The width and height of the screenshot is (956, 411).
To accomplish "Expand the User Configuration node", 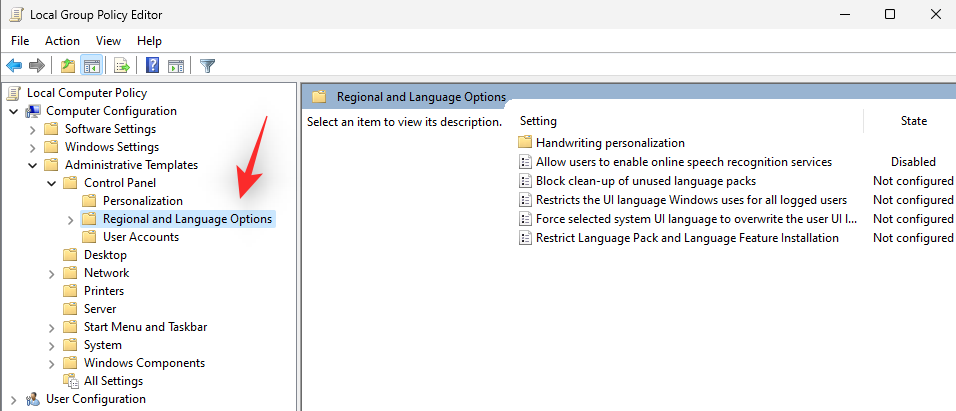I will (14, 400).
